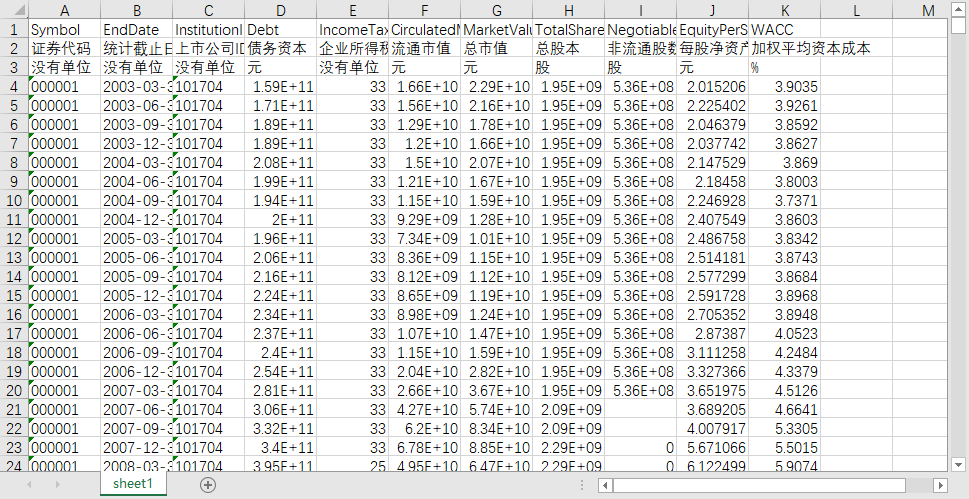Click the horizontal scrollbar thumb
This screenshot has width=969, height=499.
point(760,485)
